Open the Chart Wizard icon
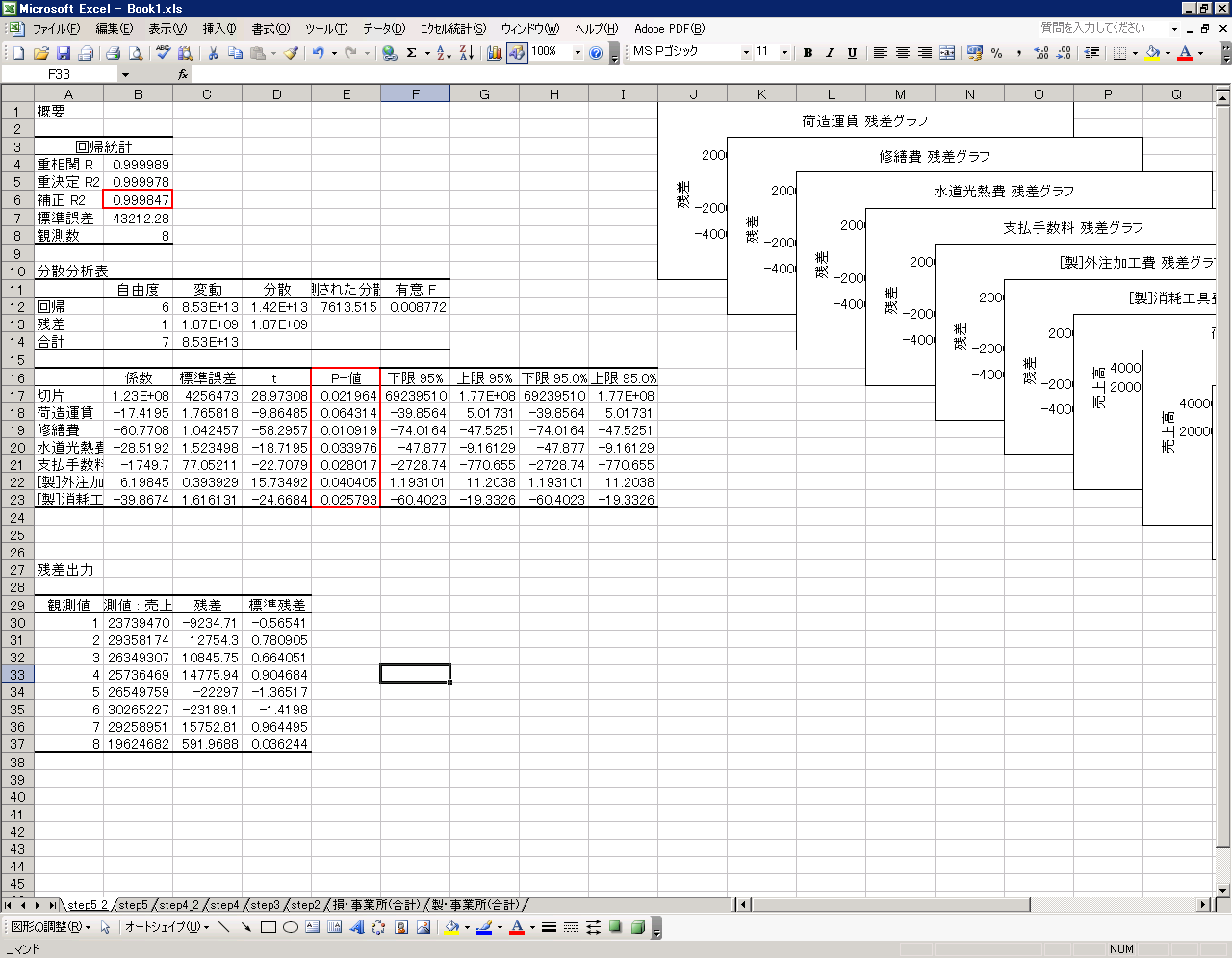 pyautogui.click(x=494, y=53)
